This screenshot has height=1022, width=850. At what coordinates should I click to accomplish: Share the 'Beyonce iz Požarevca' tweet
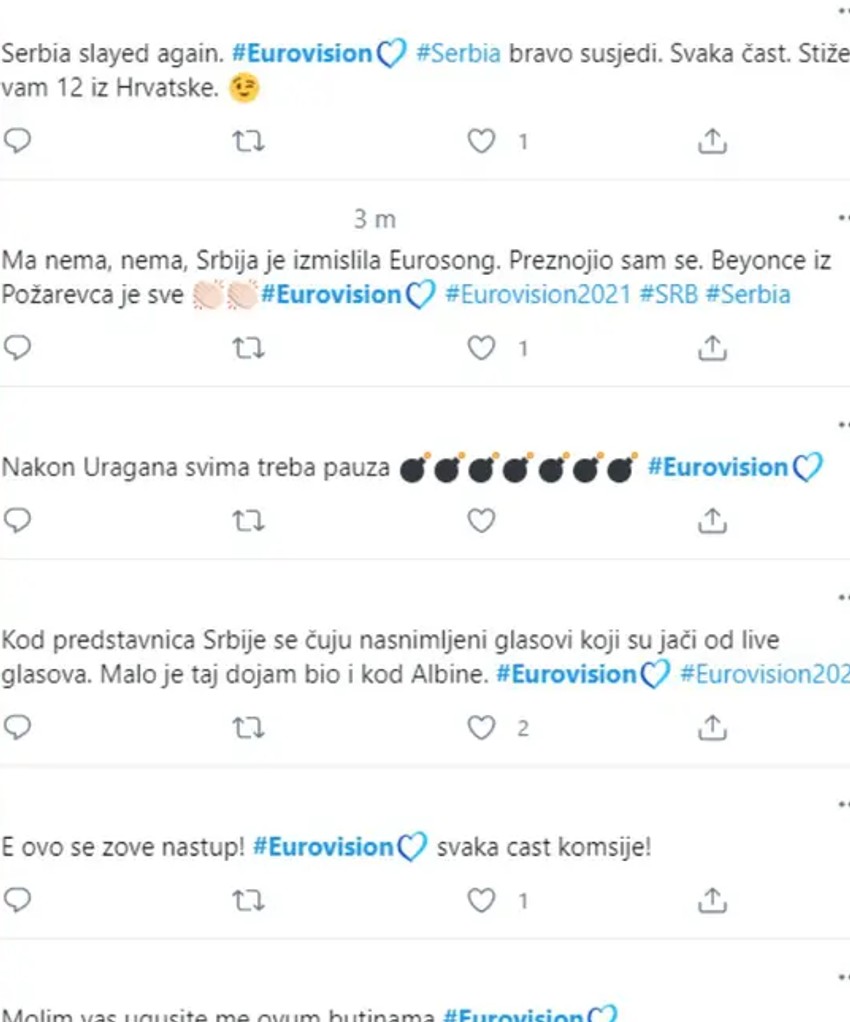(x=711, y=348)
